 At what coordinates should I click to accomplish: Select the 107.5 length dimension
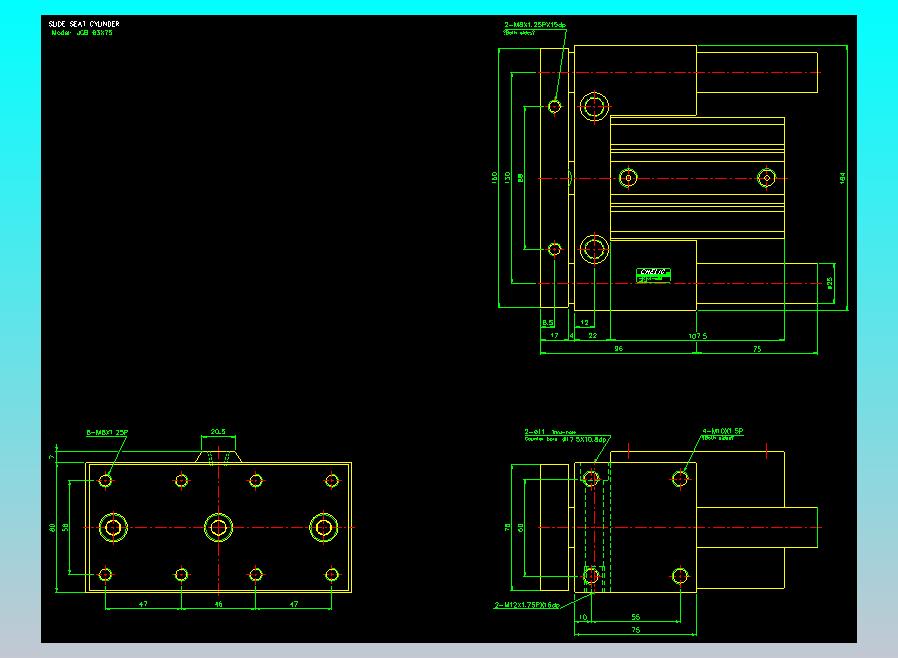point(698,336)
